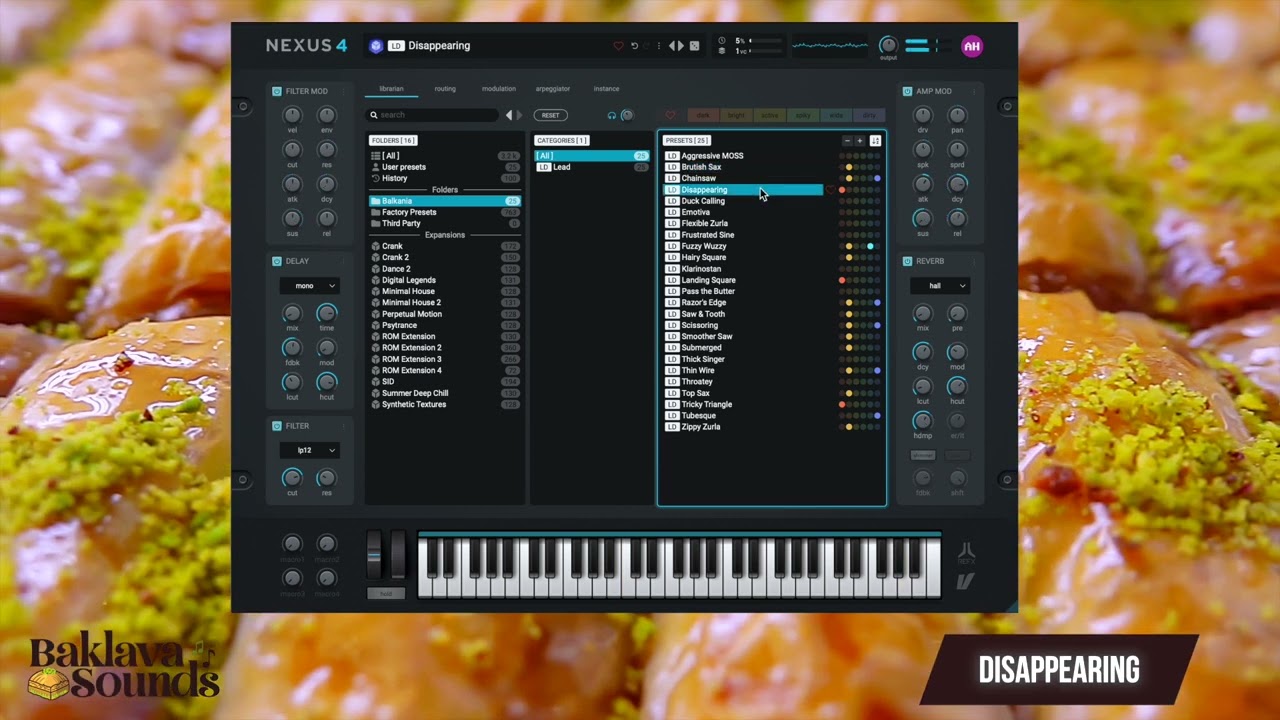Open the Delay mode 'mono' dropdown

coord(309,286)
